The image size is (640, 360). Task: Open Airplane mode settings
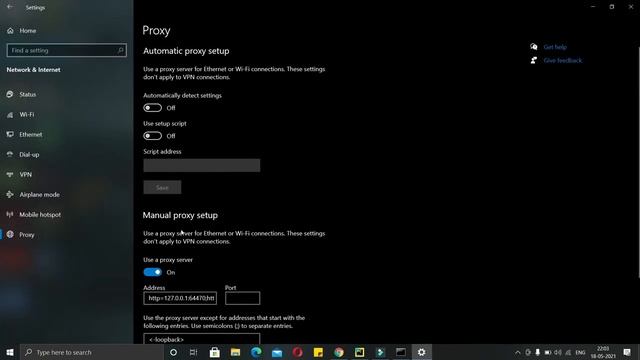(39, 195)
